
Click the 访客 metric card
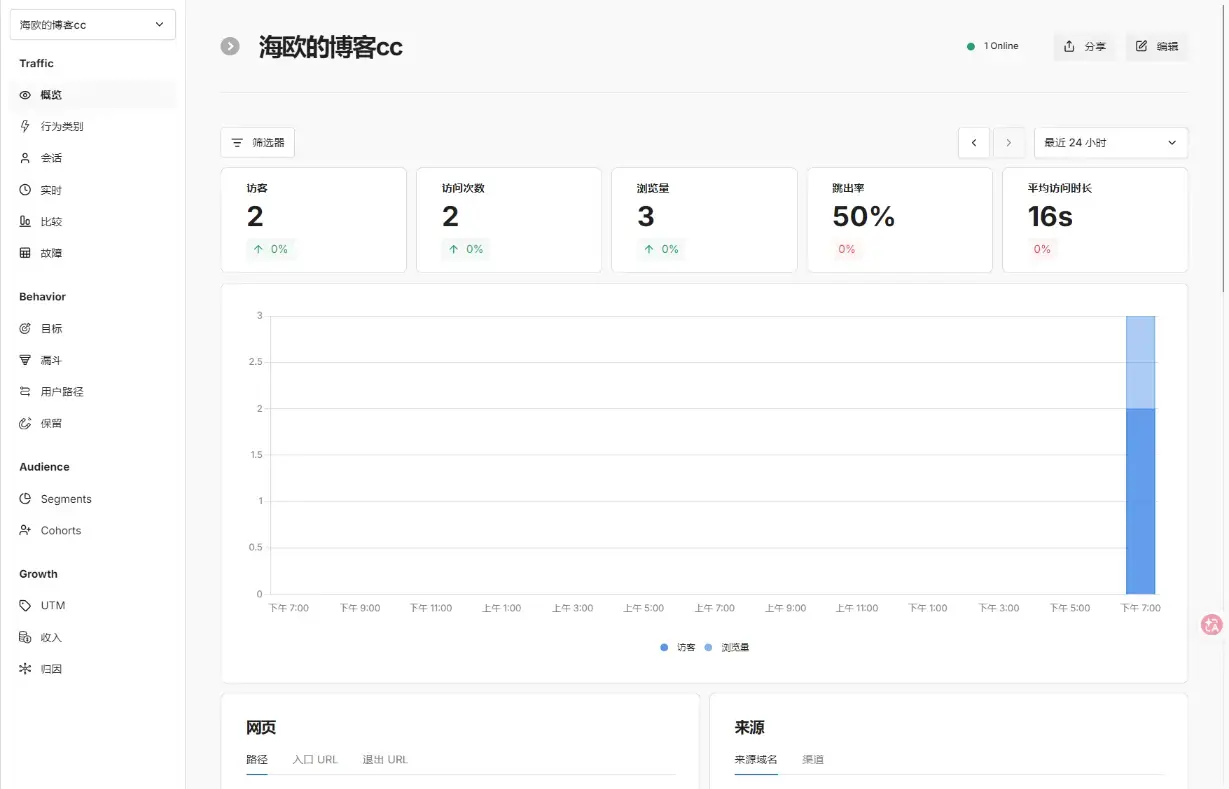click(x=313, y=219)
